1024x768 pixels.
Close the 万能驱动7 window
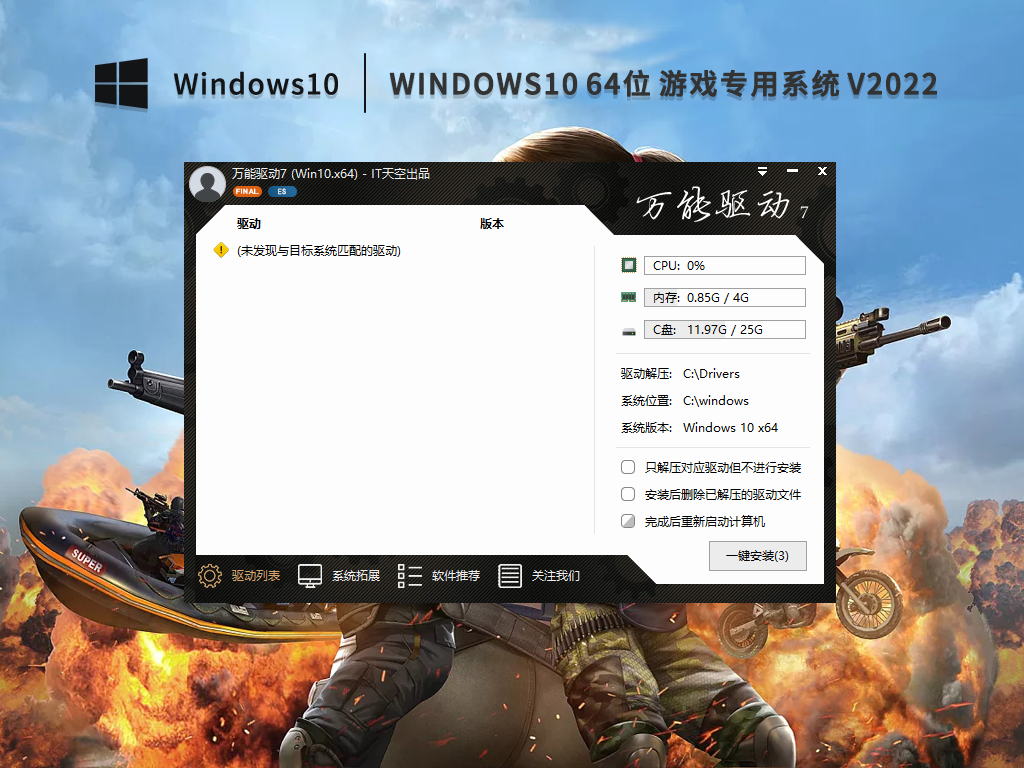pos(822,171)
